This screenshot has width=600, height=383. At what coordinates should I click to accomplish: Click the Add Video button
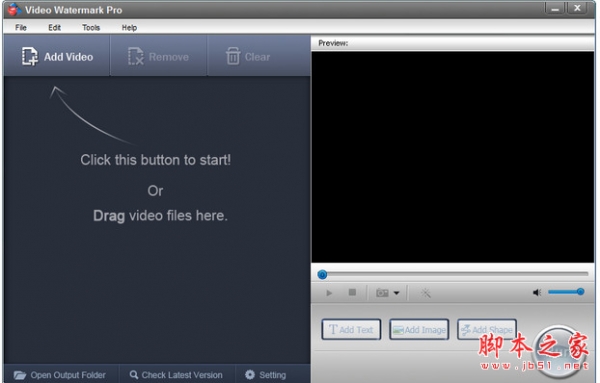tap(57, 57)
